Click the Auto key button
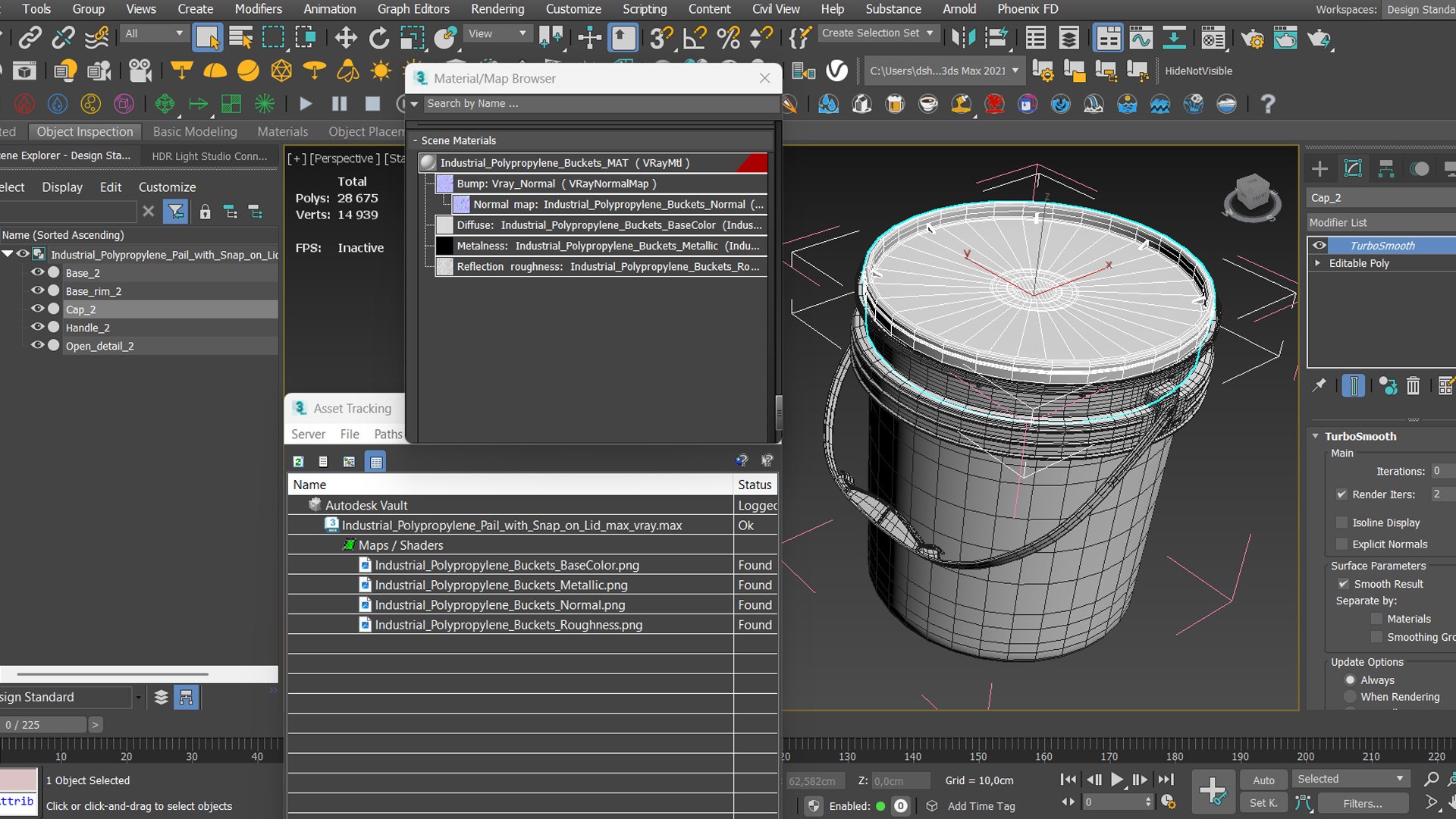The width and height of the screenshot is (1456, 819). pyautogui.click(x=1263, y=780)
